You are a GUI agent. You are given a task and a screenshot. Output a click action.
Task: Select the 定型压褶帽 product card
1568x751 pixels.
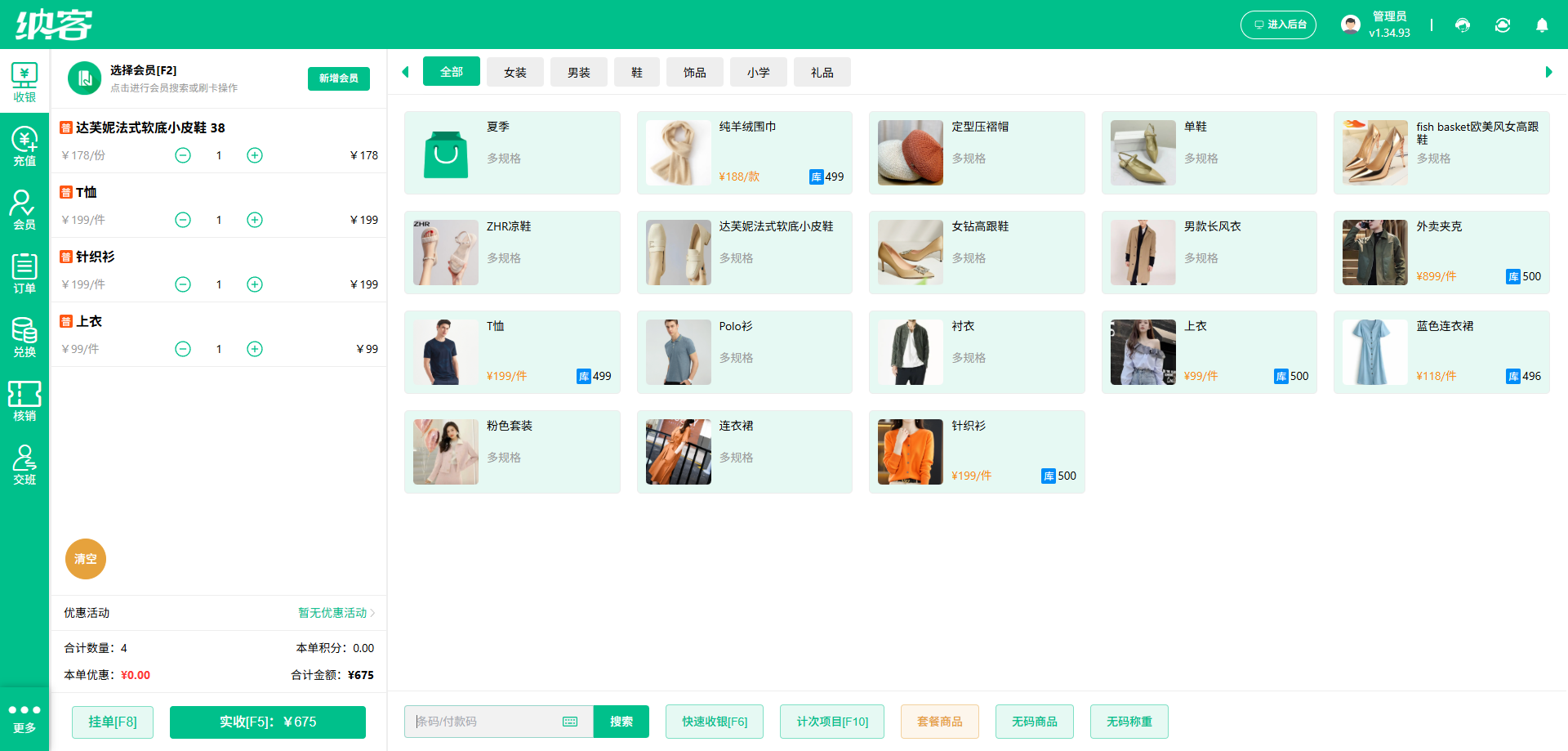pos(977,153)
